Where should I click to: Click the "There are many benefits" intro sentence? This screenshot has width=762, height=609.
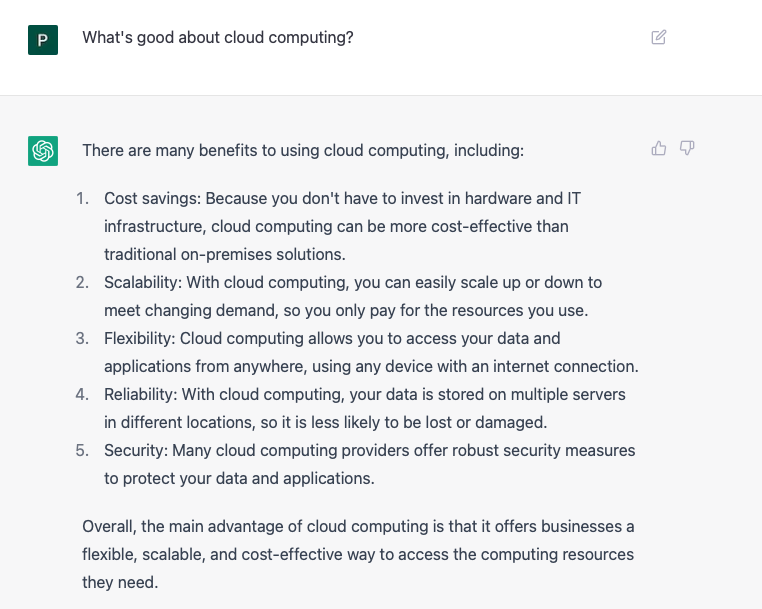[x=303, y=150]
